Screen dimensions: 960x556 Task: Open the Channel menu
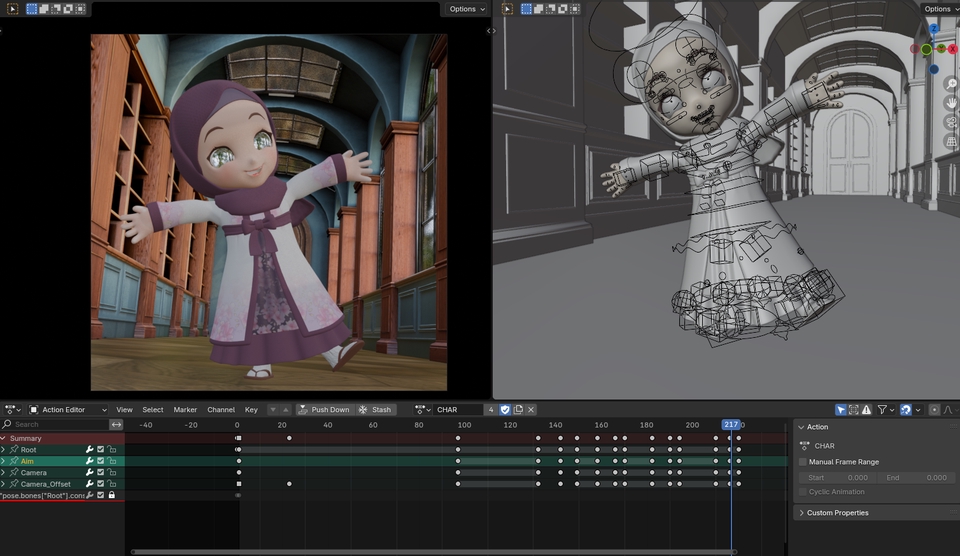[x=220, y=410]
